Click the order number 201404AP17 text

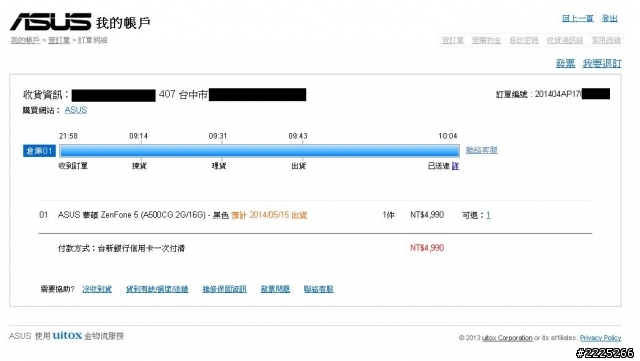pyautogui.click(x=558, y=94)
